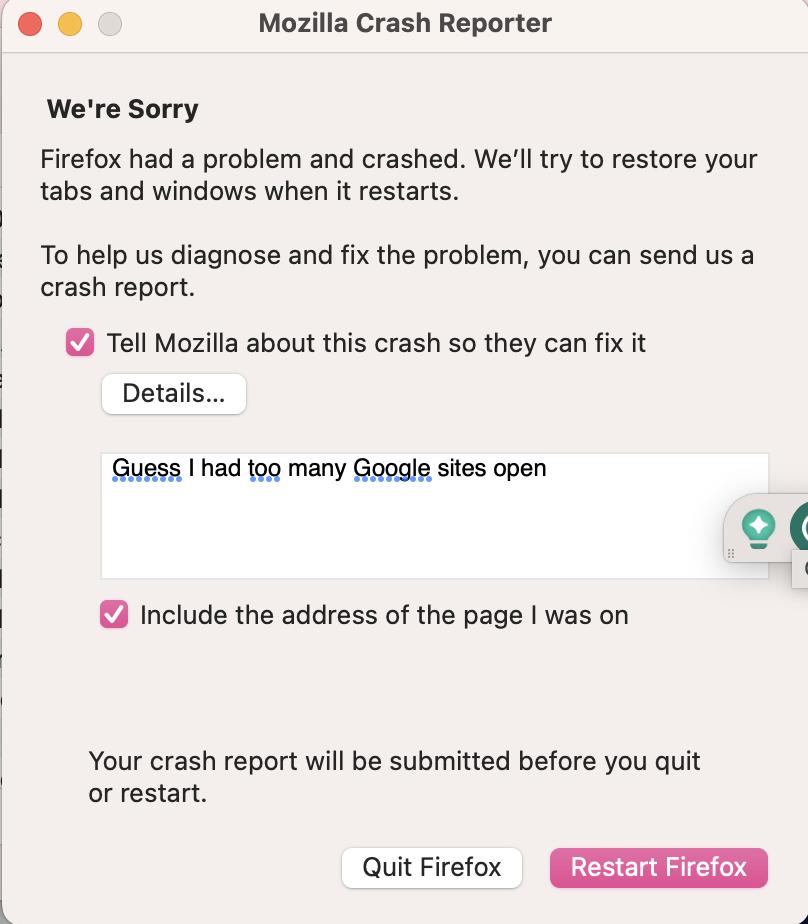Click the 'We're Sorry' heading
808x924 pixels.
[123, 109]
